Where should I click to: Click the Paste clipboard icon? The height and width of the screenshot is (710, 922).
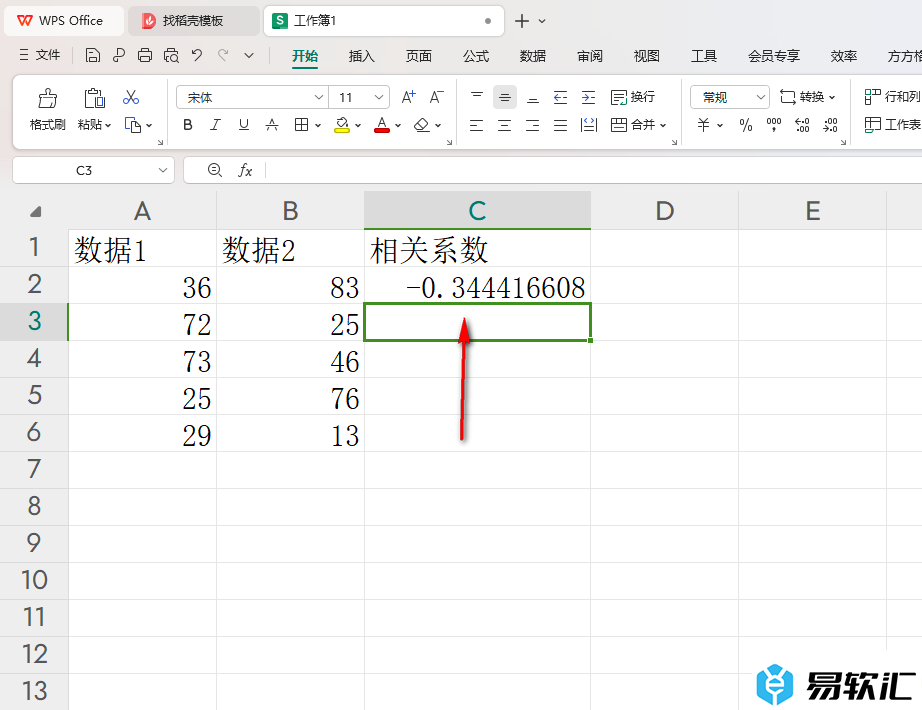point(94,98)
